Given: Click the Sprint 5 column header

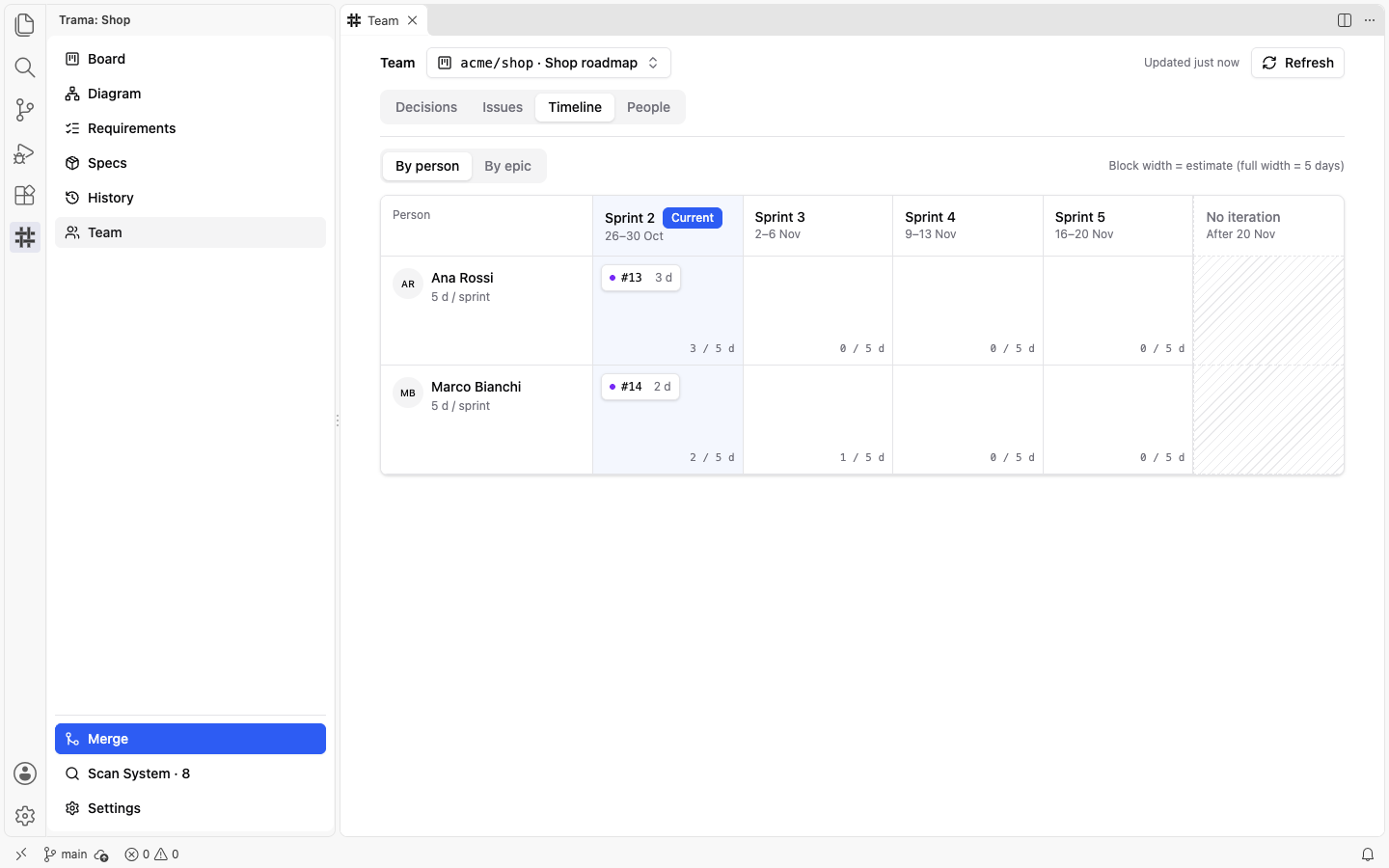Looking at the screenshot, I should [x=1118, y=226].
